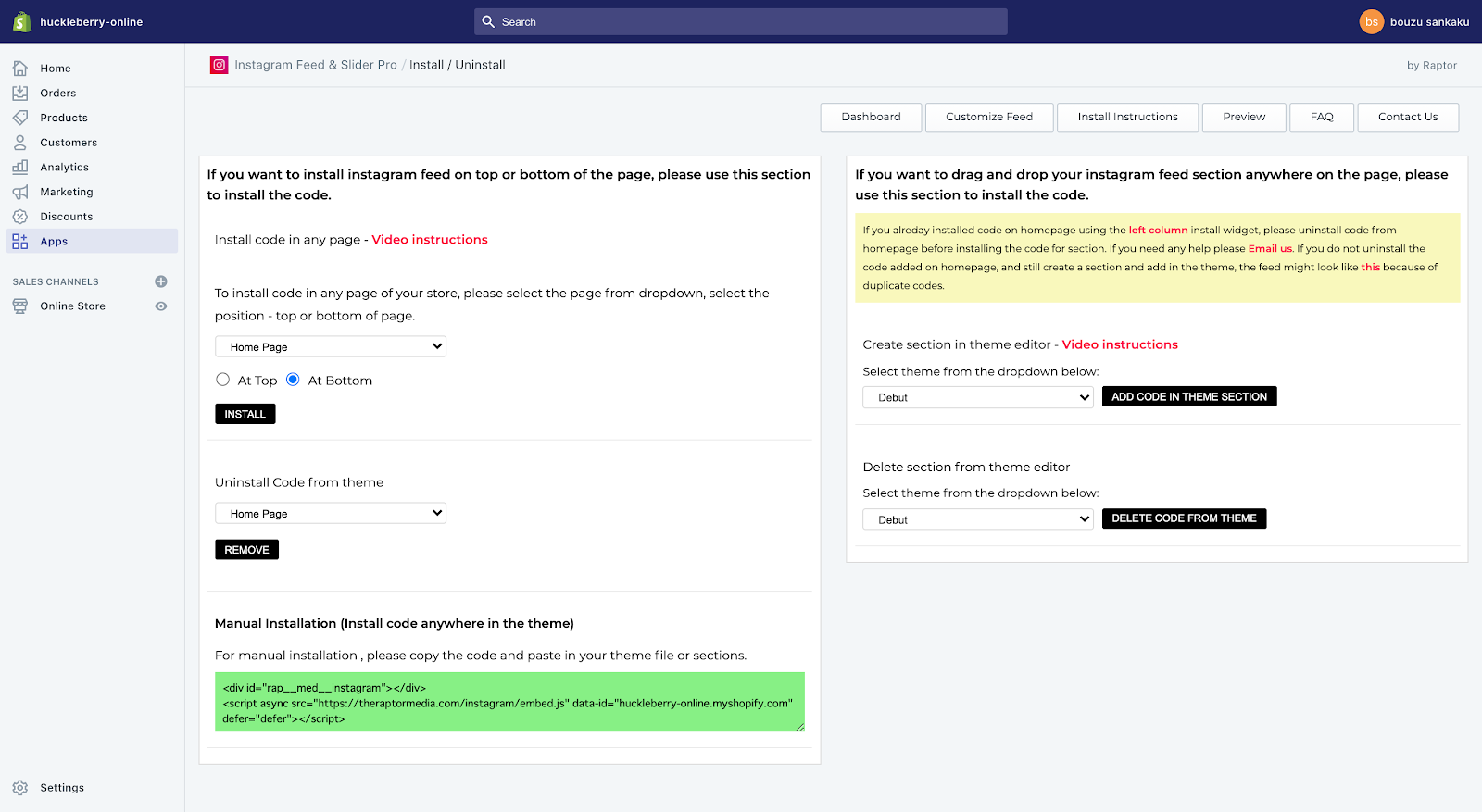This screenshot has height=812, width=1482.
Task: Click the Search input field
Action: coord(741,21)
